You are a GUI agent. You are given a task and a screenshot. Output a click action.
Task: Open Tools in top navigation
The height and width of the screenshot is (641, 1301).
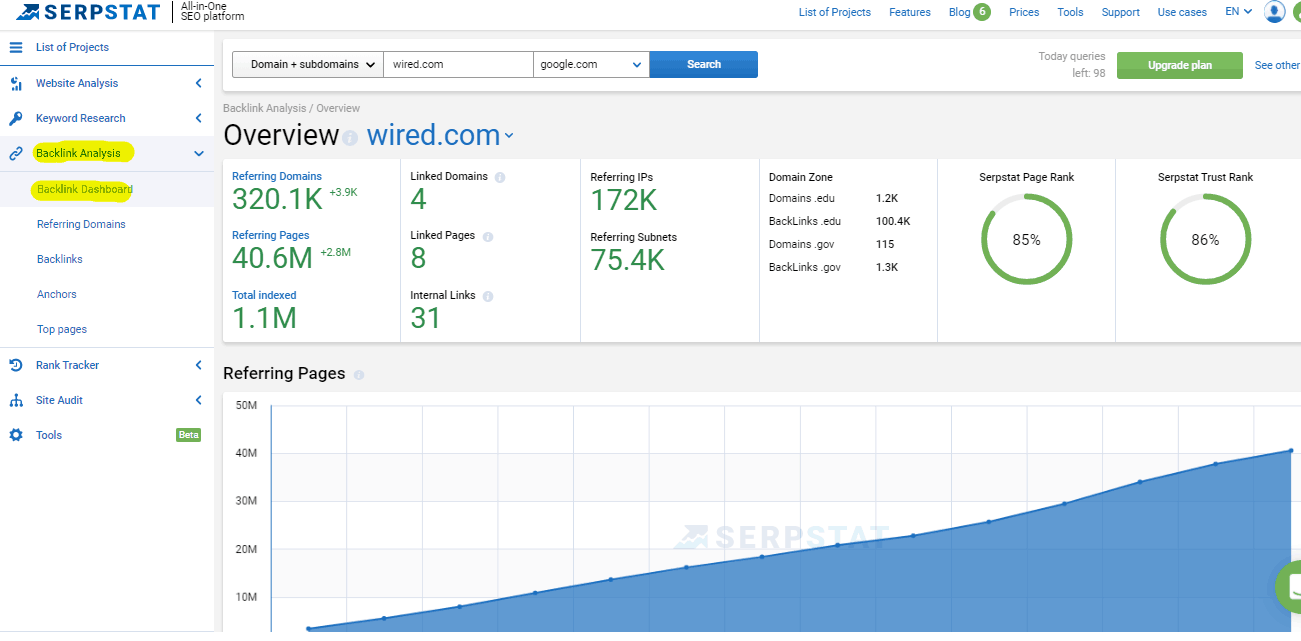(x=1070, y=12)
